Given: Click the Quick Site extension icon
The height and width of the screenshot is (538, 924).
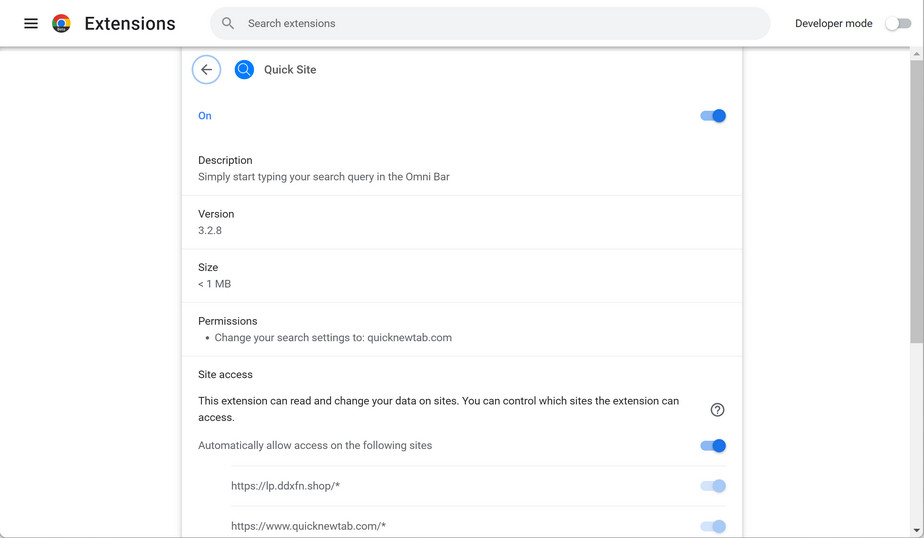Looking at the screenshot, I should pyautogui.click(x=244, y=70).
